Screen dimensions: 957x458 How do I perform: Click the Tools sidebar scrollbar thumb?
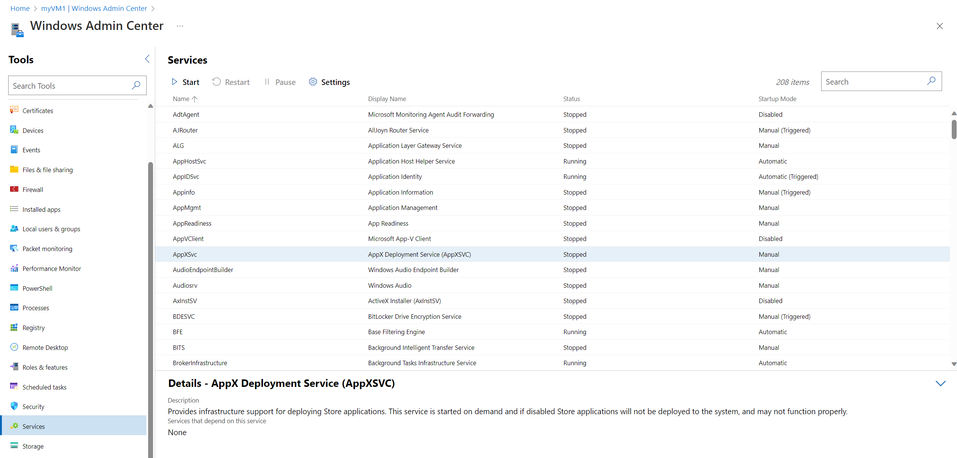click(150, 310)
